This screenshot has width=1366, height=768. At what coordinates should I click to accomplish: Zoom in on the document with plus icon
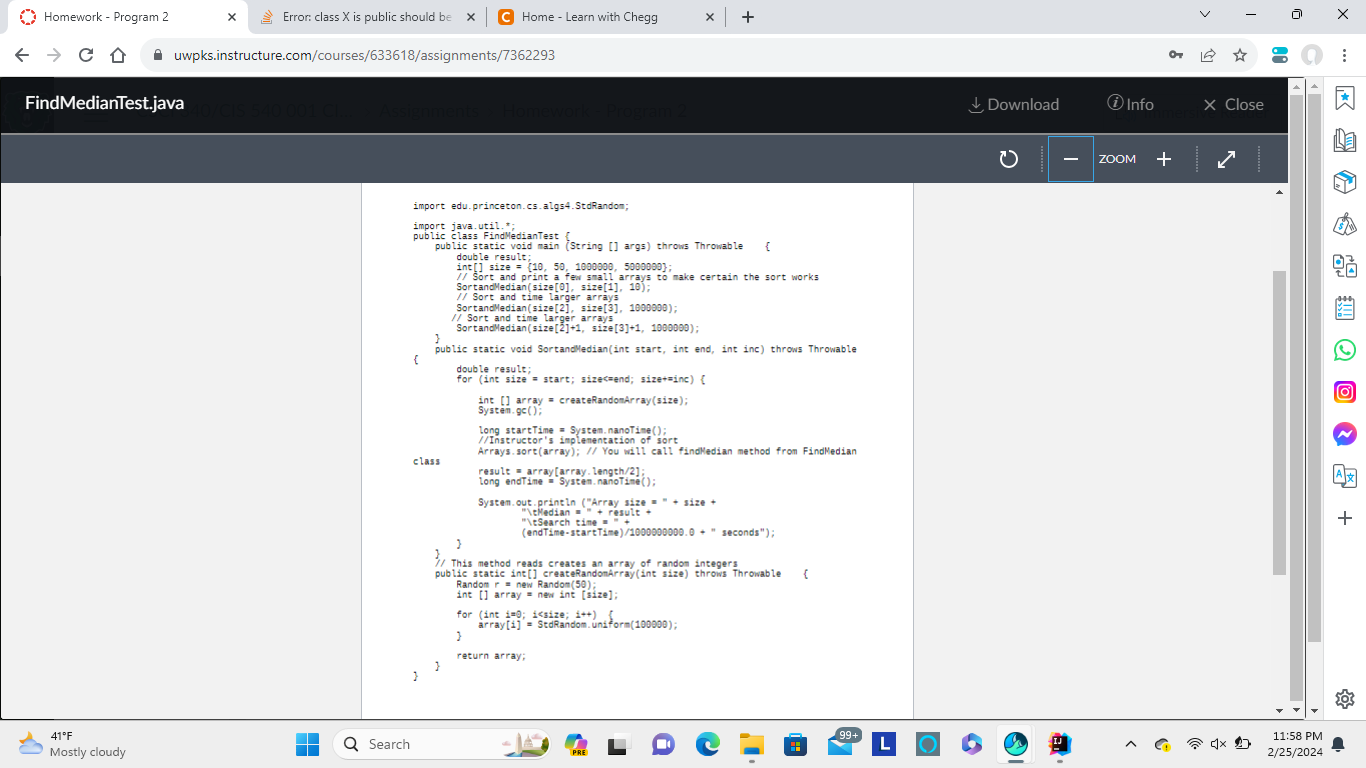pos(1163,158)
